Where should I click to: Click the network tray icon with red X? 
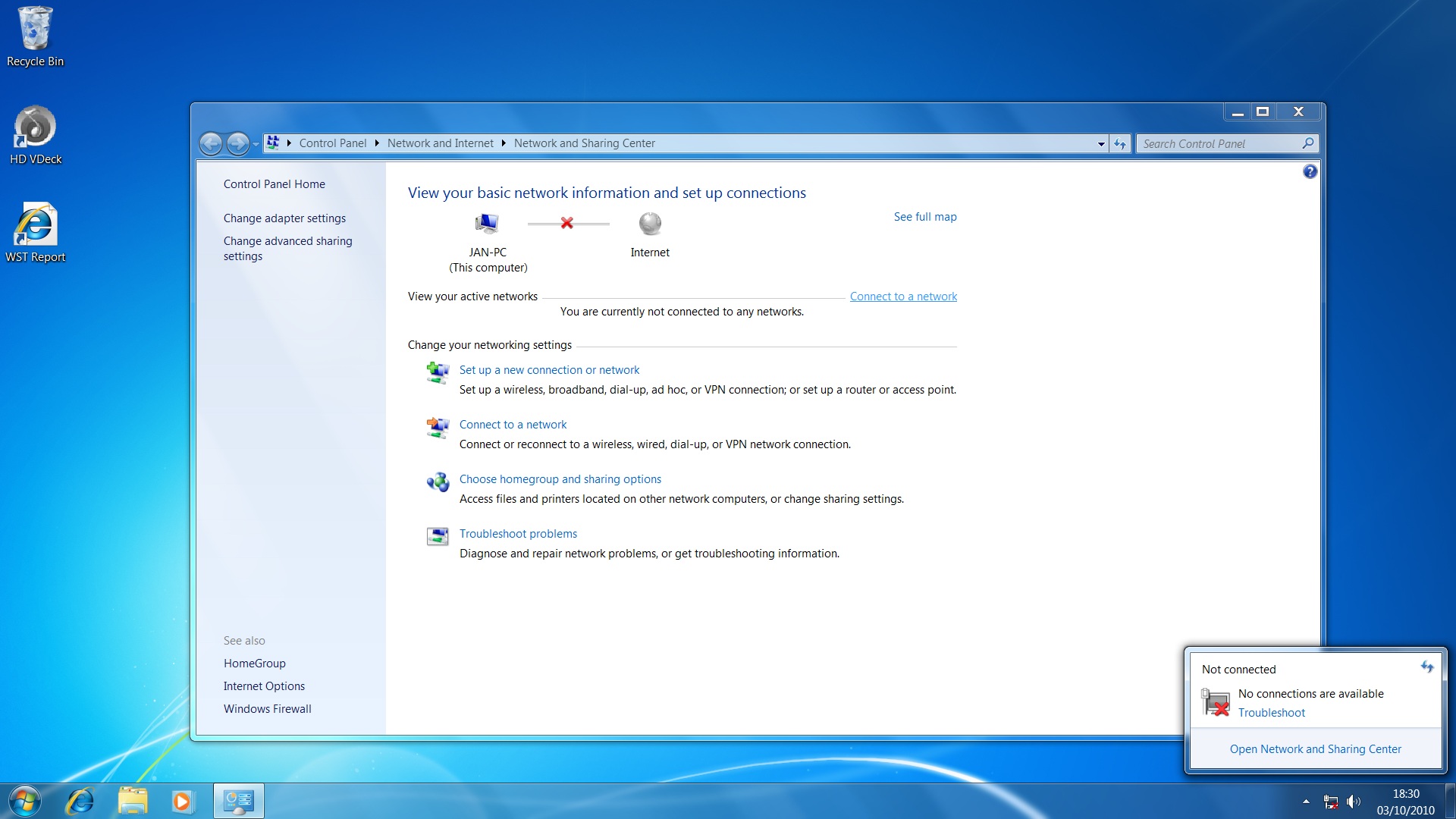[1331, 802]
